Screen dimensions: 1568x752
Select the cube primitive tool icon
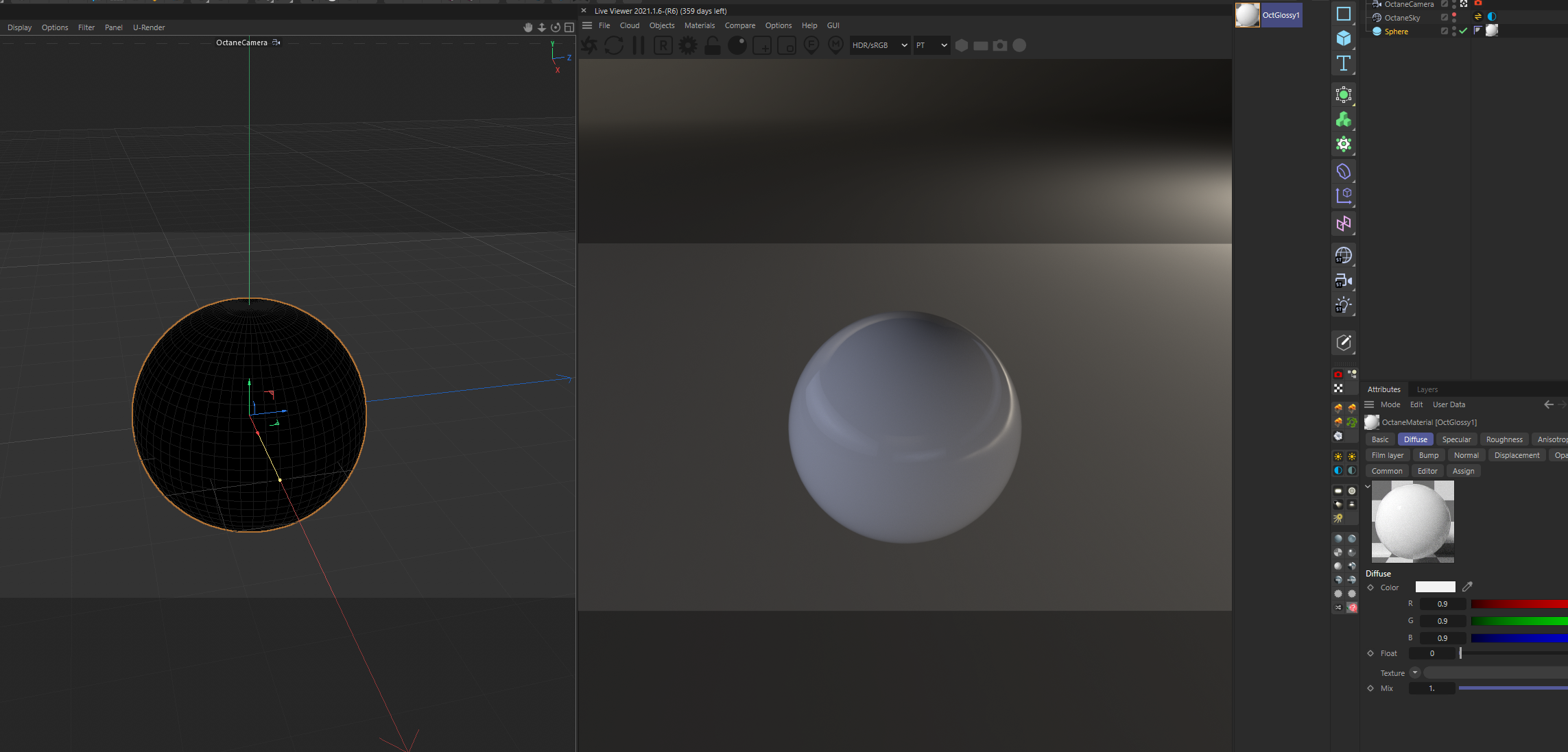point(1343,38)
